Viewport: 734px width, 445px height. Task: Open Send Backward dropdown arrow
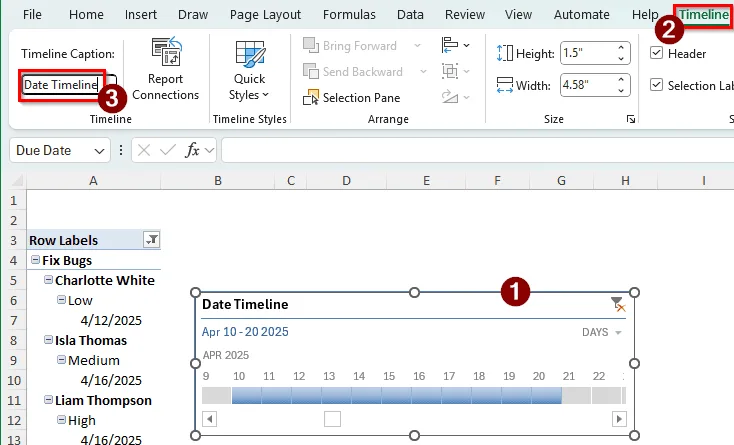[423, 72]
